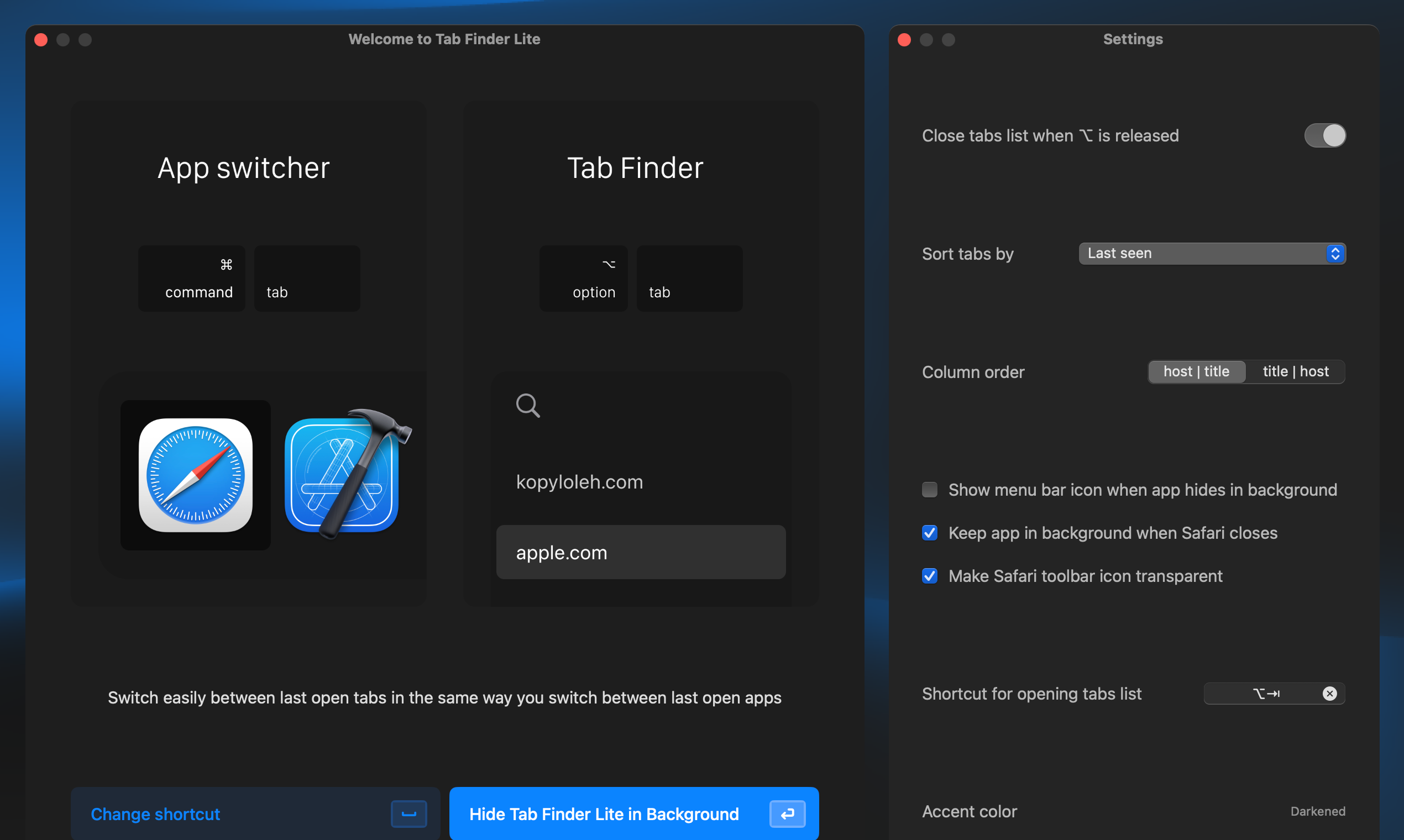Click the option key tile
The height and width of the screenshot is (840, 1404).
pos(584,279)
